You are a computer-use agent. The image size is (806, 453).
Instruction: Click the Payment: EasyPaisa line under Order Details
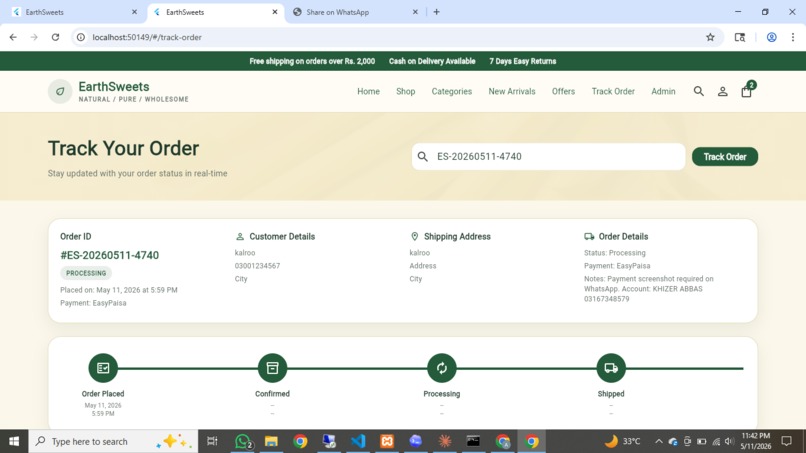(617, 266)
